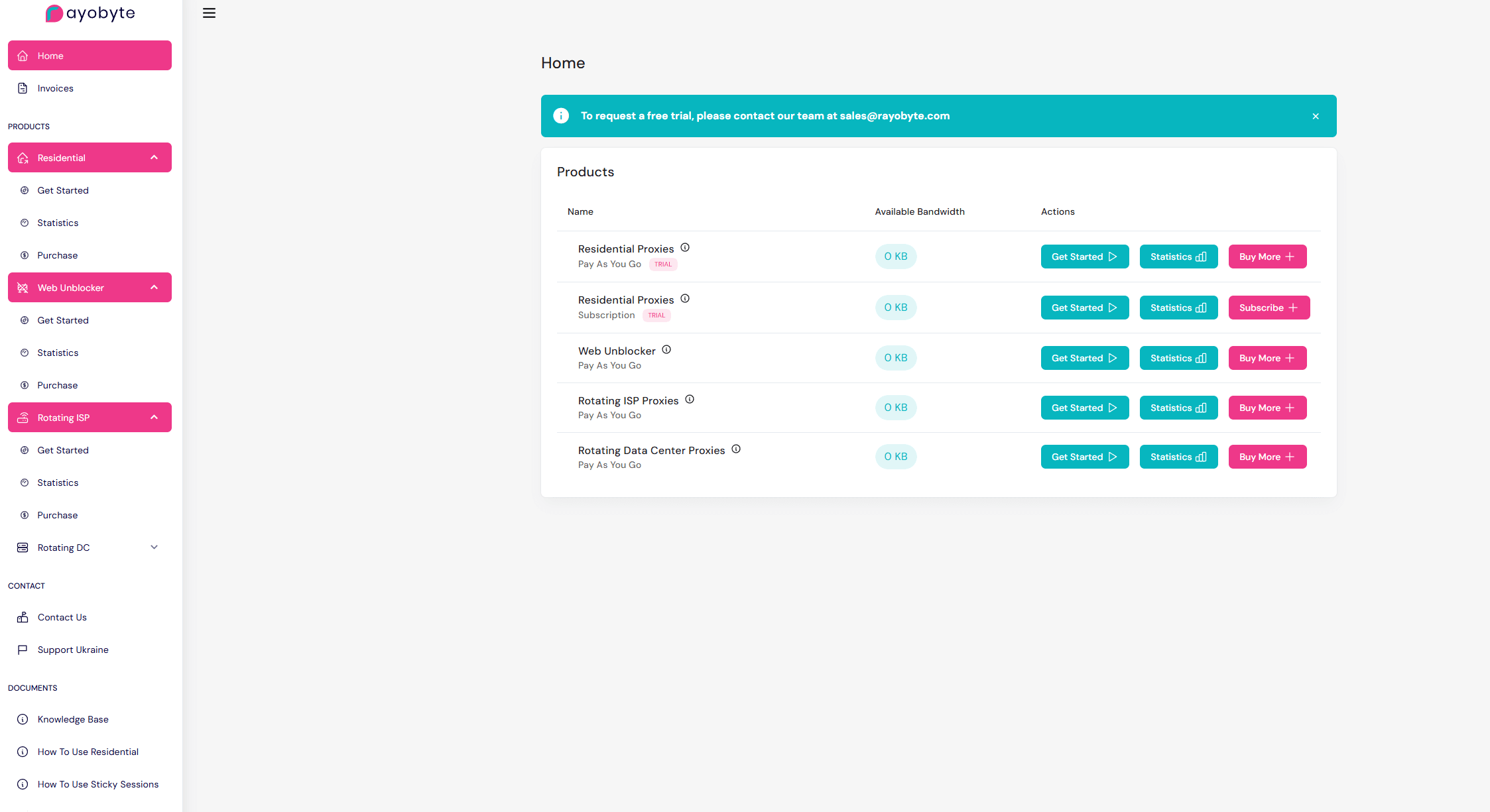Click Get Started for Rotating ISP Proxies

[x=1085, y=408]
